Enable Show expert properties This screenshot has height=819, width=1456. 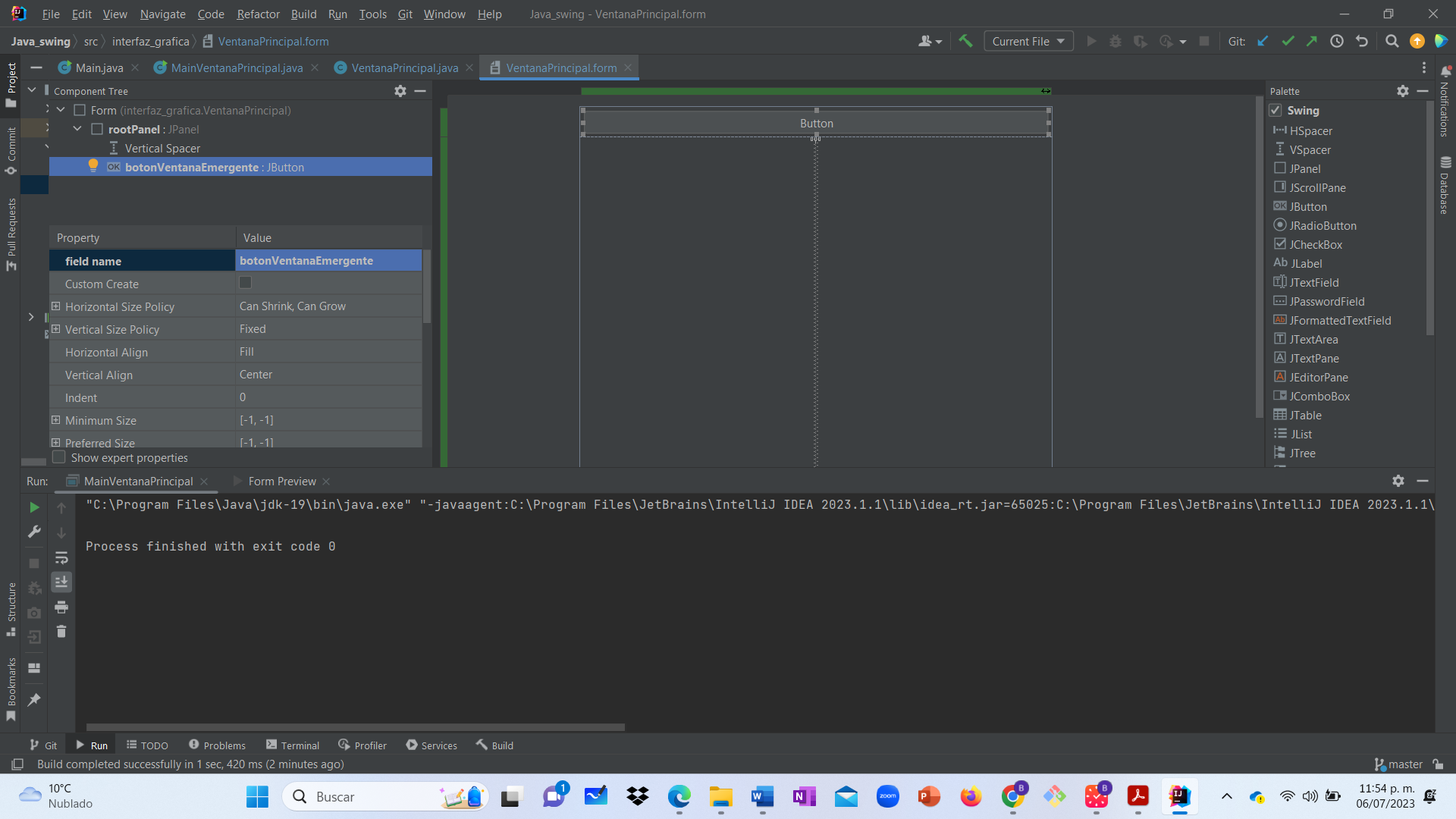point(58,457)
